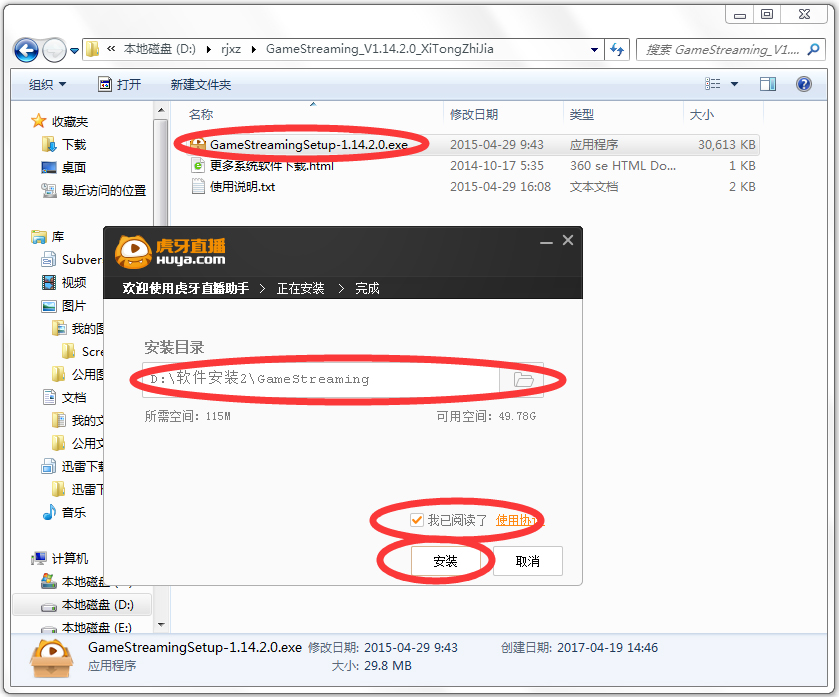Open Explorer help icon
The image size is (839, 697).
coord(804,84)
